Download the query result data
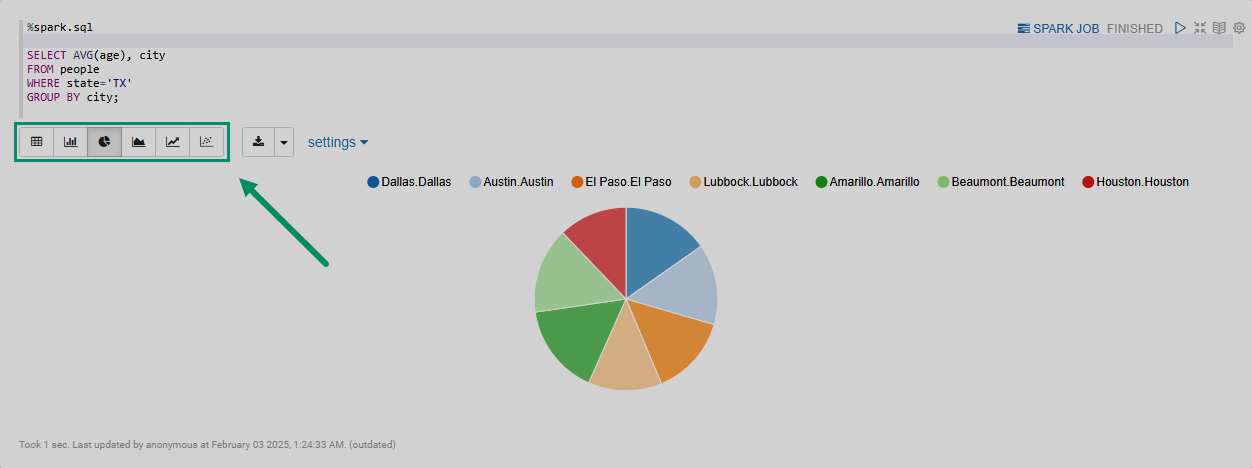 (259, 142)
